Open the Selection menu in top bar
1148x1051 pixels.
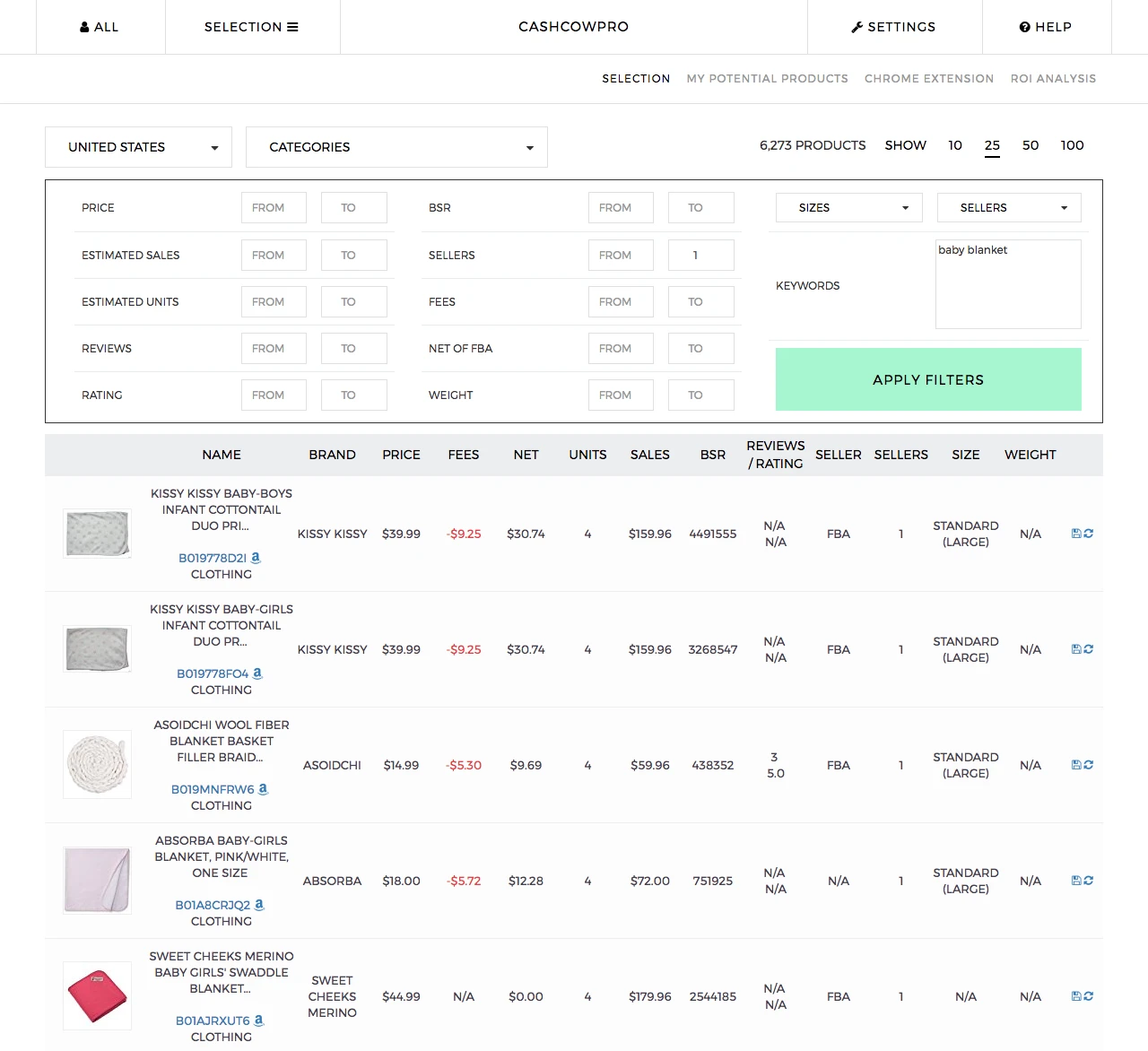coord(251,27)
